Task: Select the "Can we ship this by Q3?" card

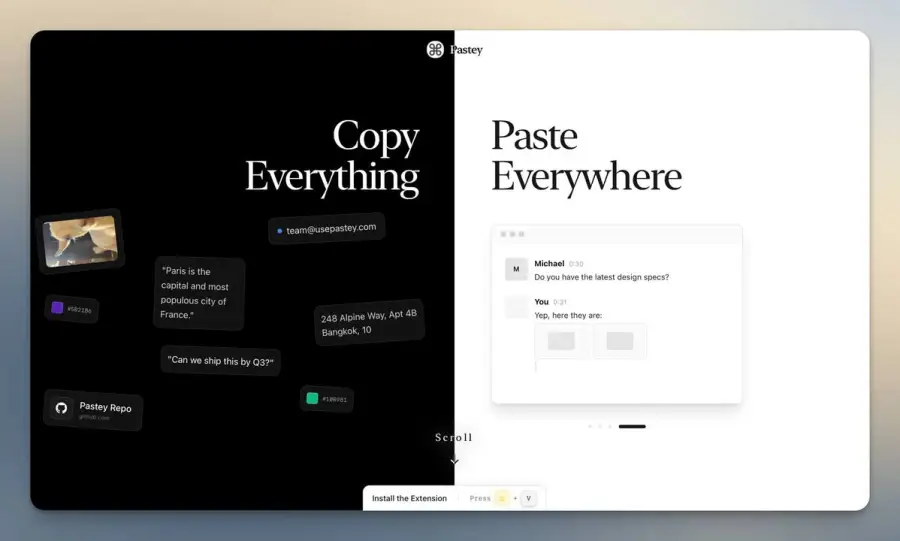Action: [220, 361]
